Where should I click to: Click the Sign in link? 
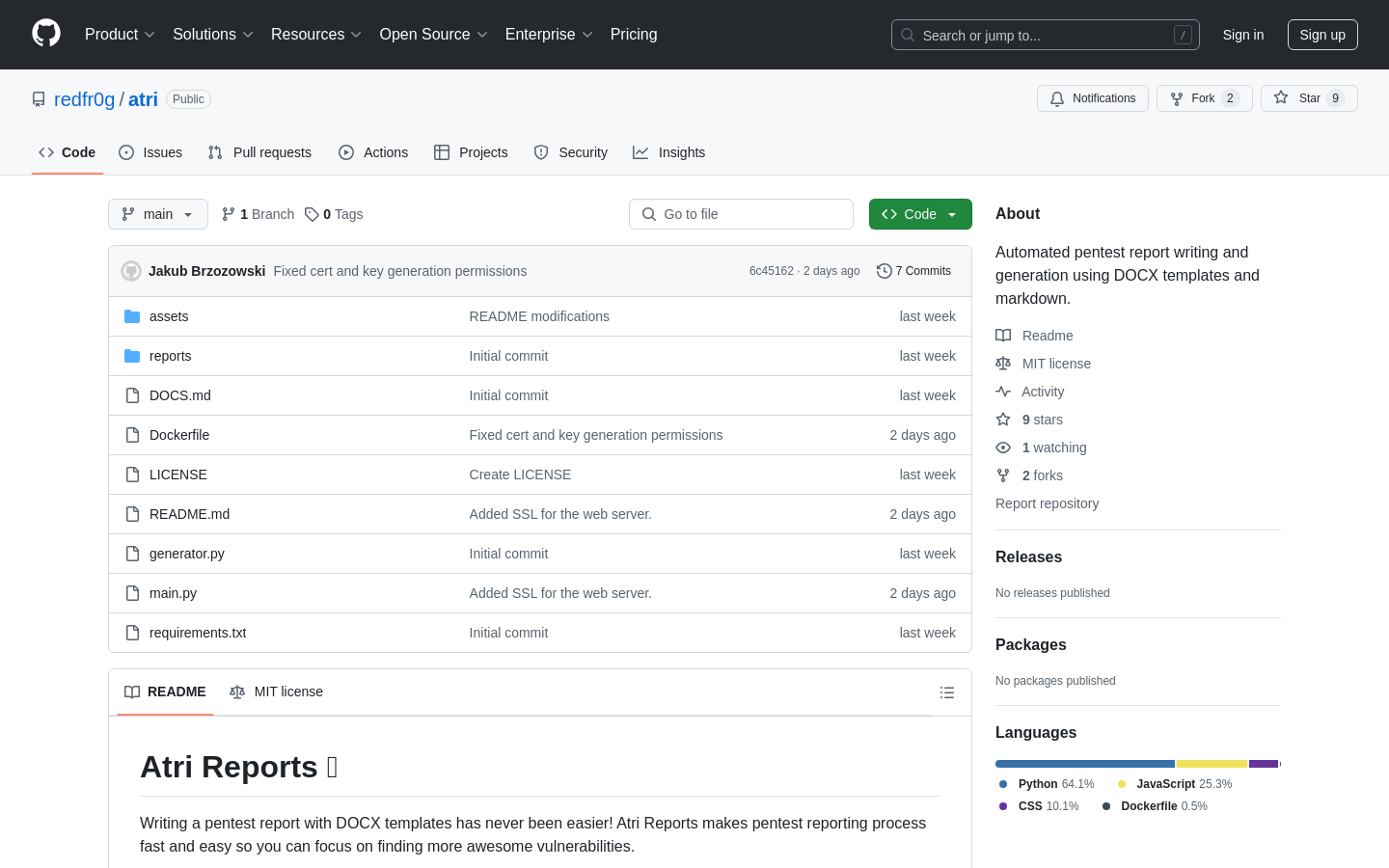pos(1243,35)
